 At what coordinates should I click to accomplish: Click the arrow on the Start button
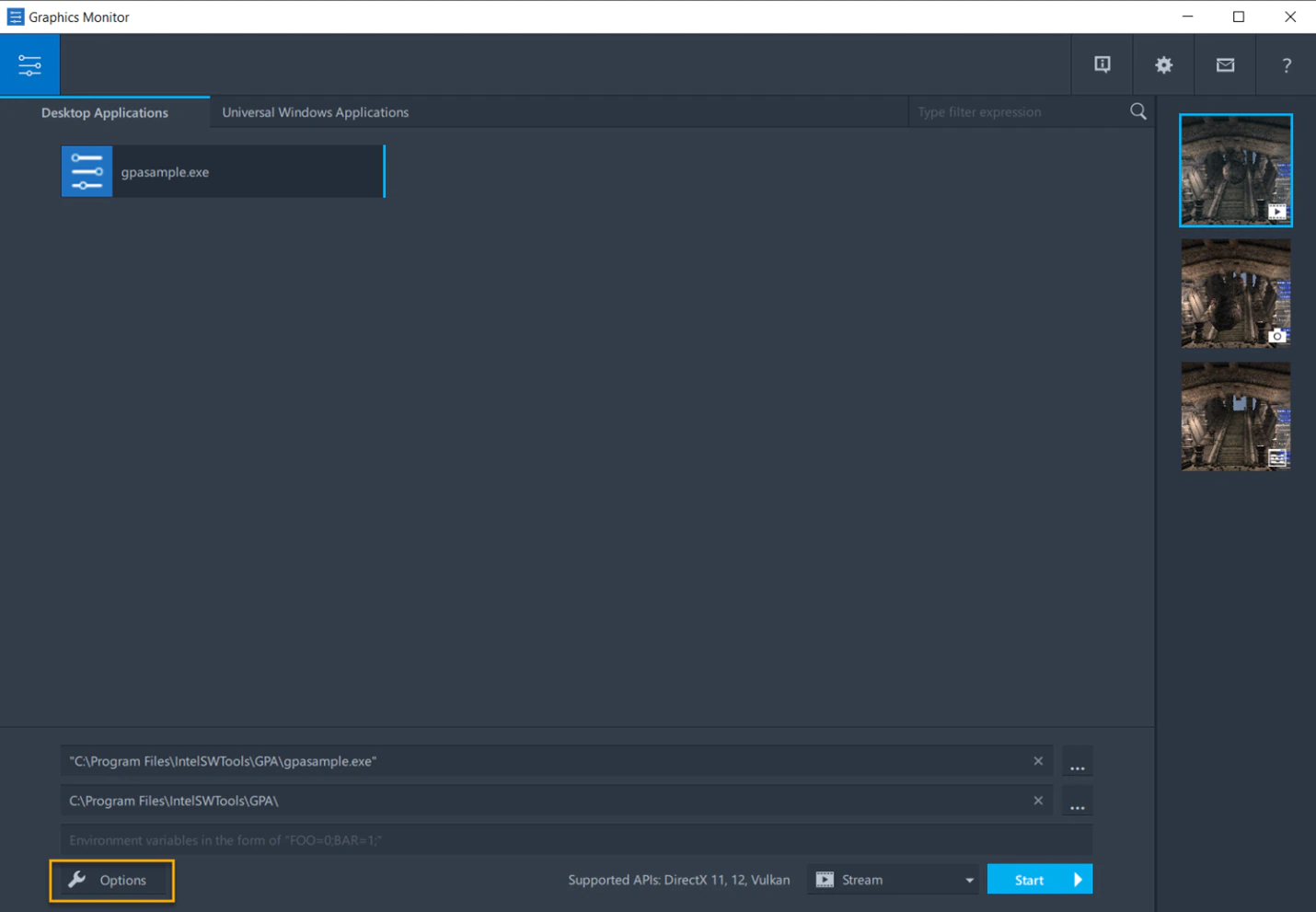click(1077, 880)
